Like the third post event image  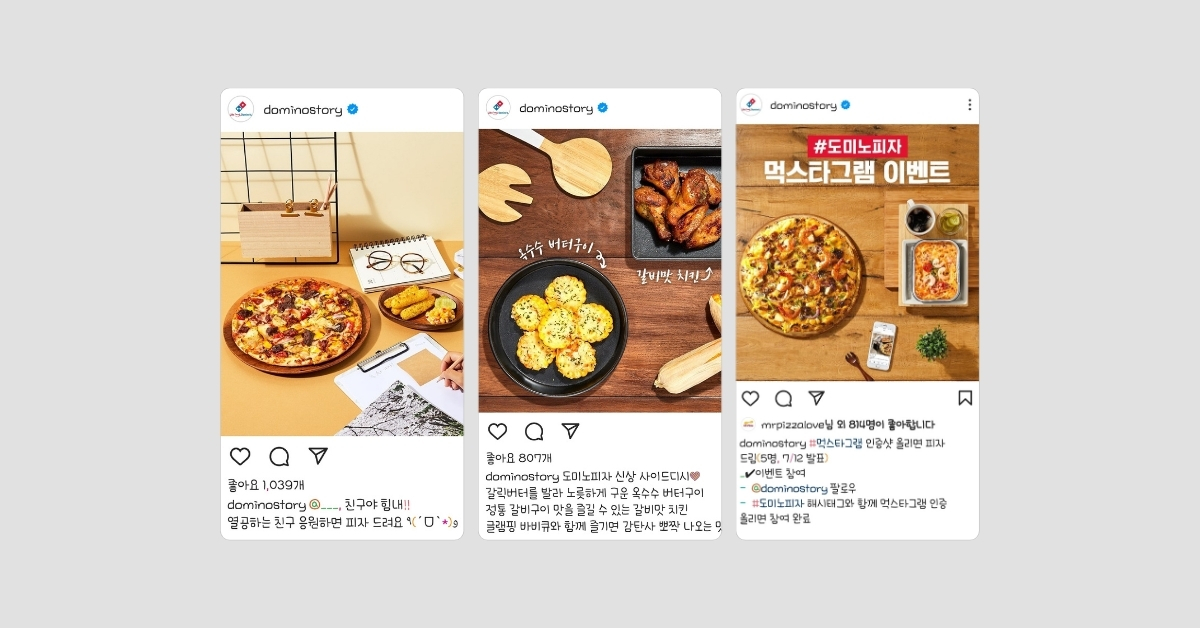750,398
